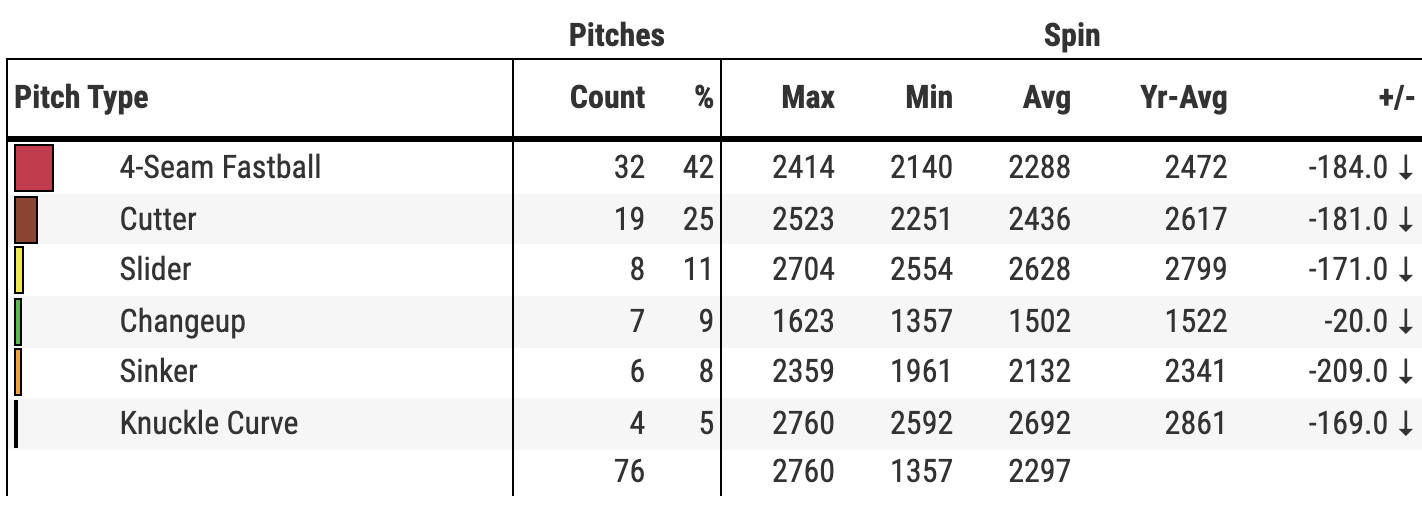Sort by the Avg spin column header
The image size is (1422, 518).
pos(1046,98)
